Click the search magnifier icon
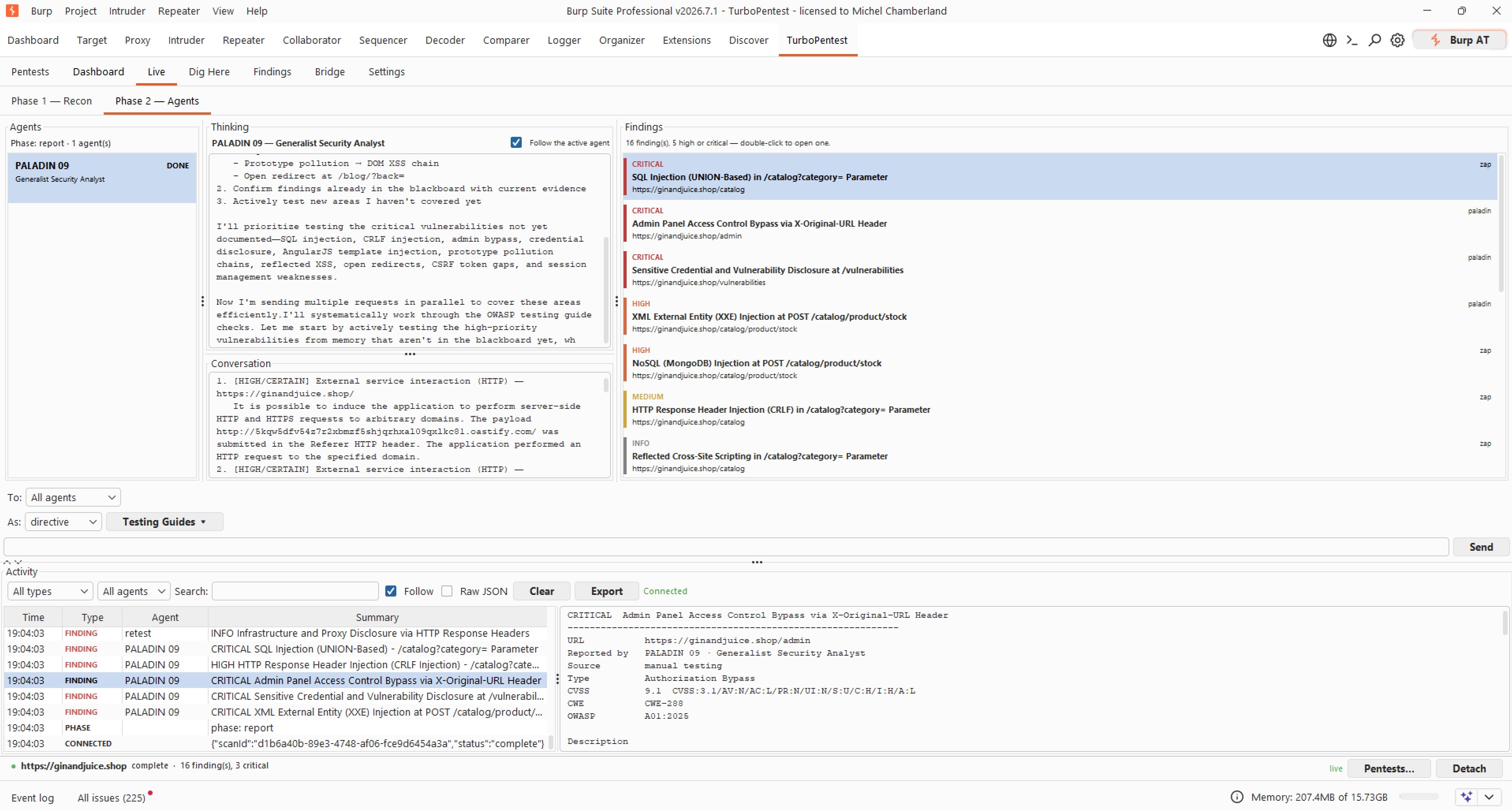The height and width of the screenshot is (811, 1512). (x=1375, y=40)
